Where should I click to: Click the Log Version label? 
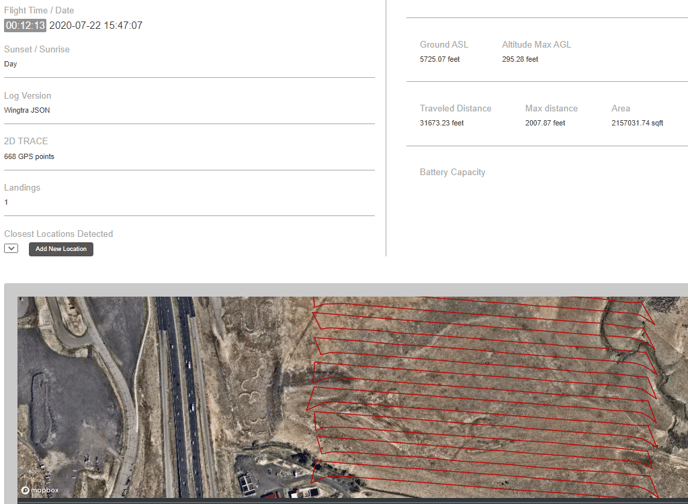pyautogui.click(x=28, y=96)
